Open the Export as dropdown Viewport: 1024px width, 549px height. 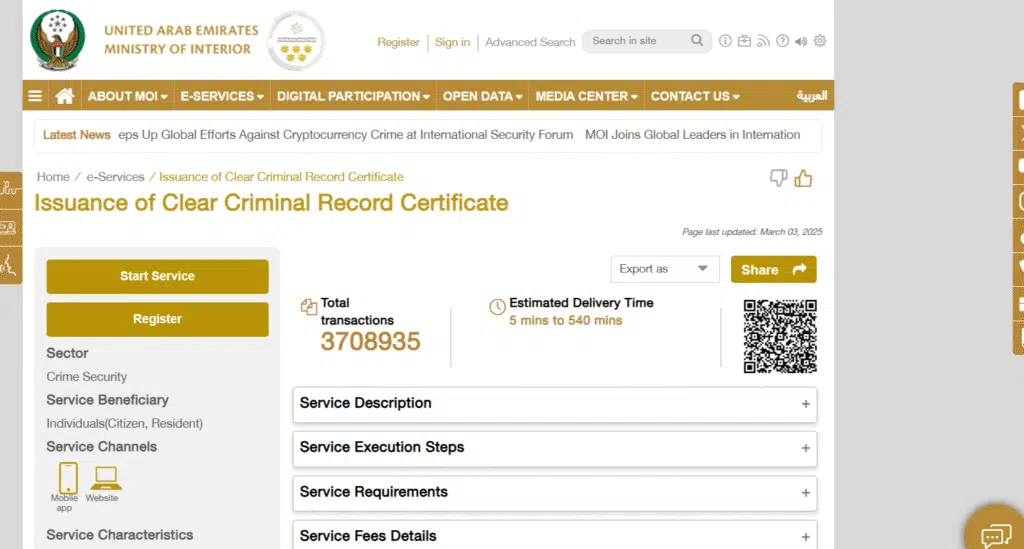(x=665, y=269)
